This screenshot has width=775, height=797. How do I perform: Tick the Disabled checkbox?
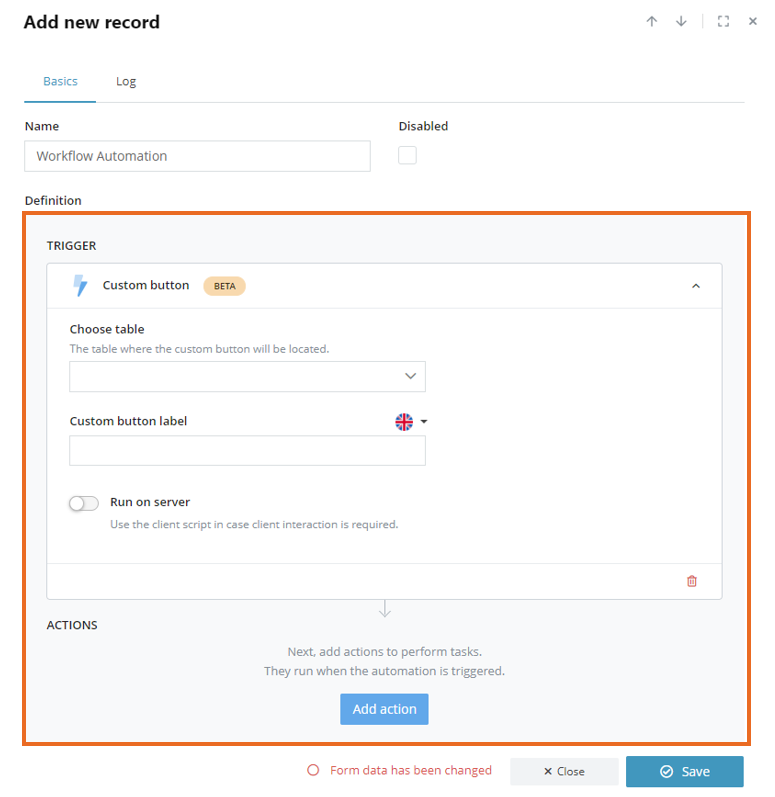tap(407, 155)
